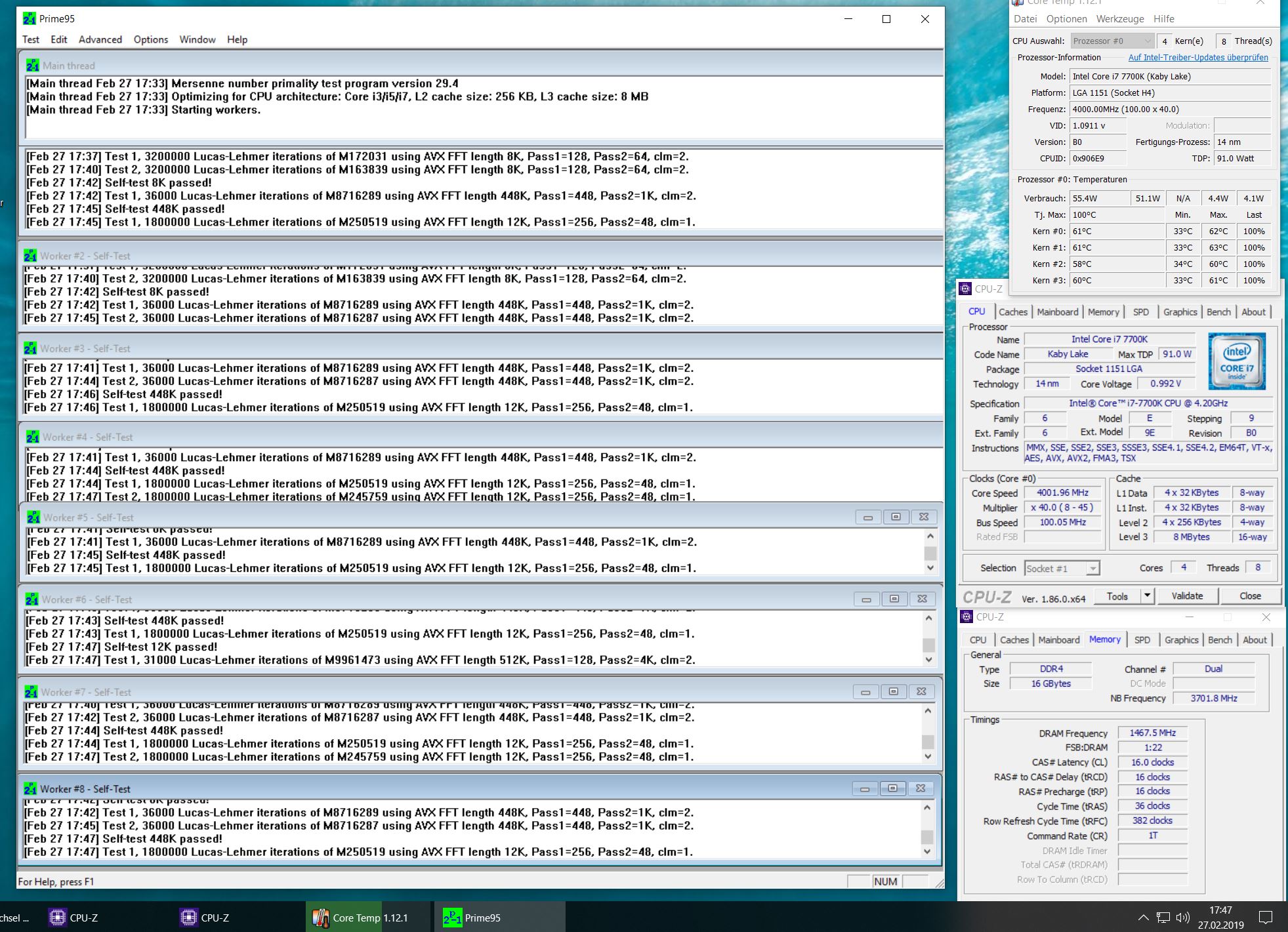Show hidden tray icons chevron
This screenshot has width=1288, height=932.
pyautogui.click(x=1143, y=918)
